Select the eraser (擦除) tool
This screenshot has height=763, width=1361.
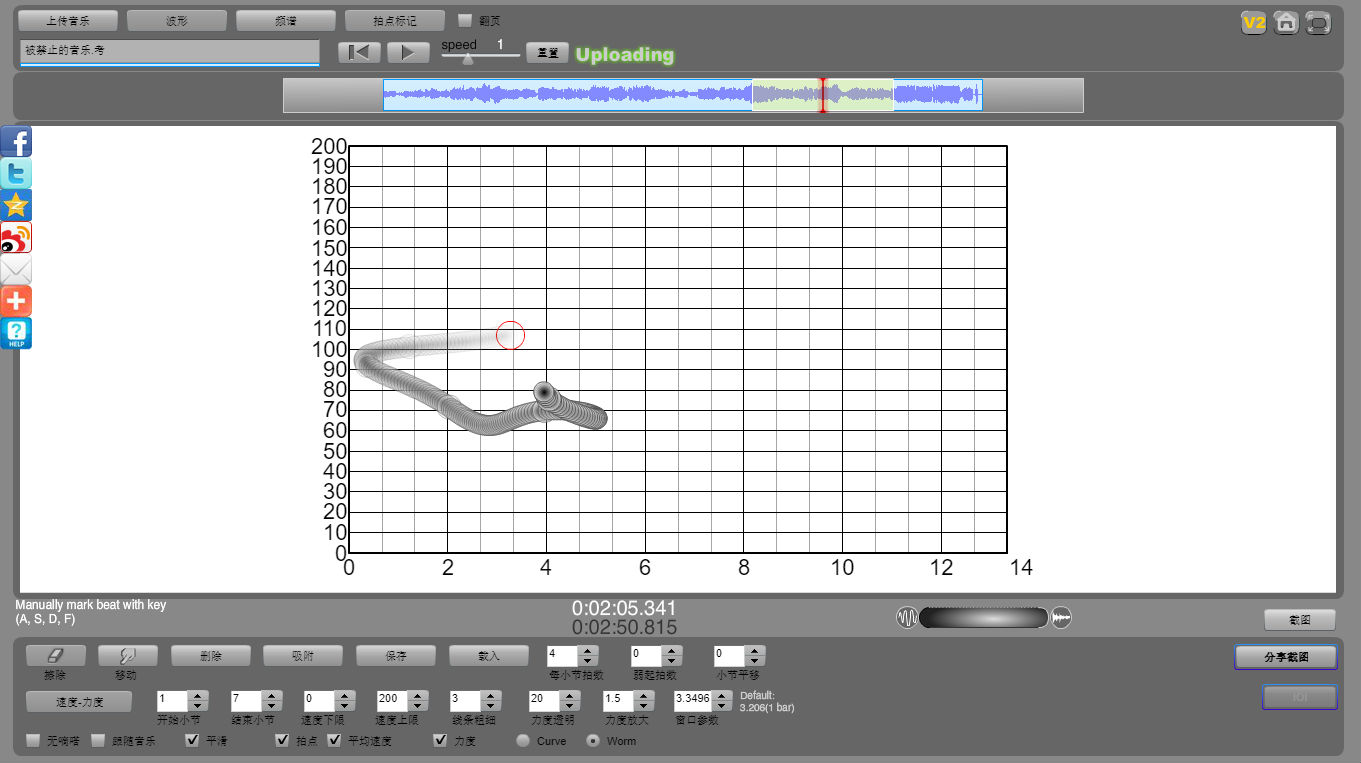pyautogui.click(x=55, y=655)
